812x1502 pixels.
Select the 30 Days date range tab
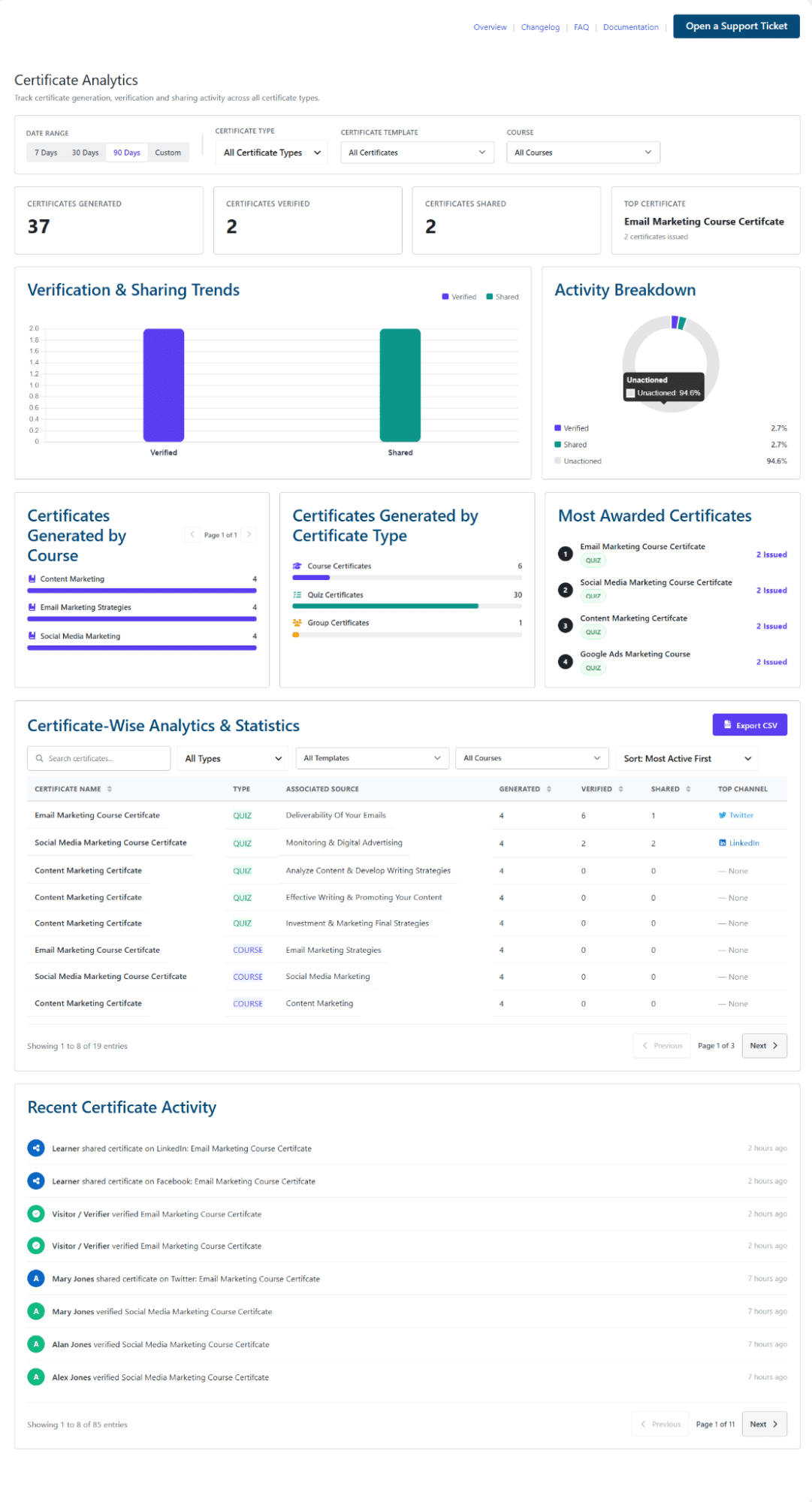tap(85, 153)
